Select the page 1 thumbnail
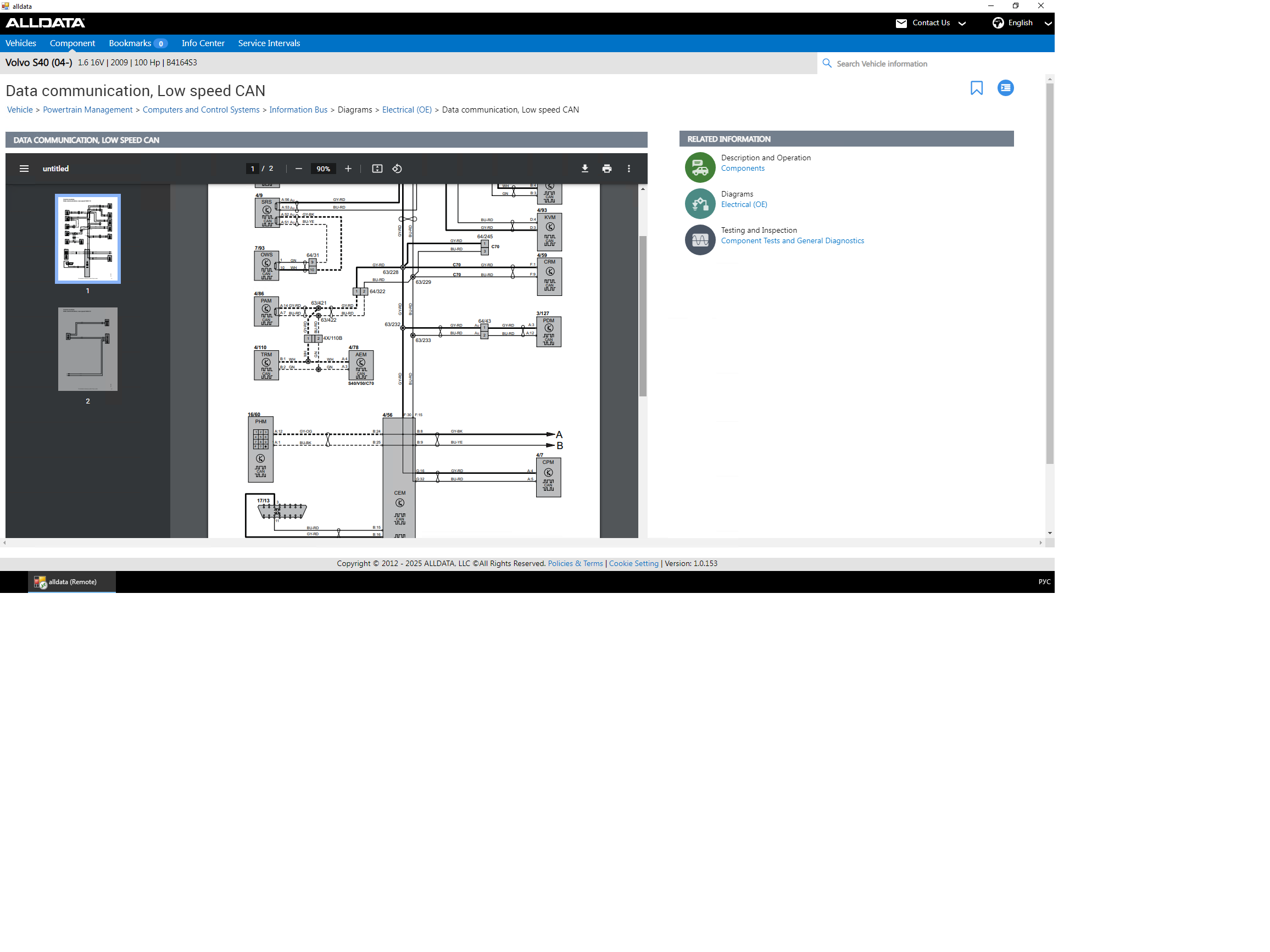 [88, 239]
